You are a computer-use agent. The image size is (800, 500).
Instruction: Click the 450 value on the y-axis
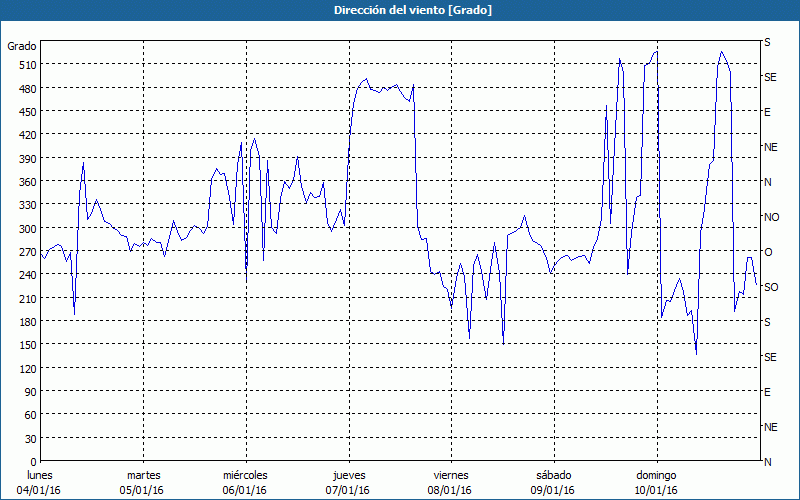click(x=26, y=112)
